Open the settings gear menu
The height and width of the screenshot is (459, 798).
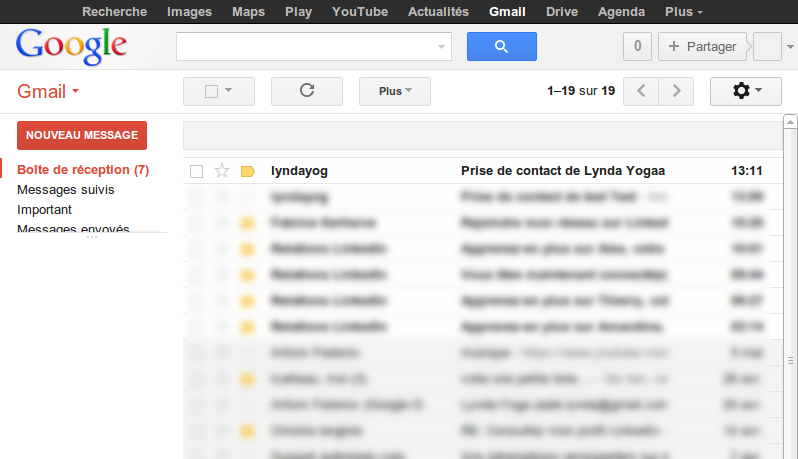pyautogui.click(x=746, y=91)
